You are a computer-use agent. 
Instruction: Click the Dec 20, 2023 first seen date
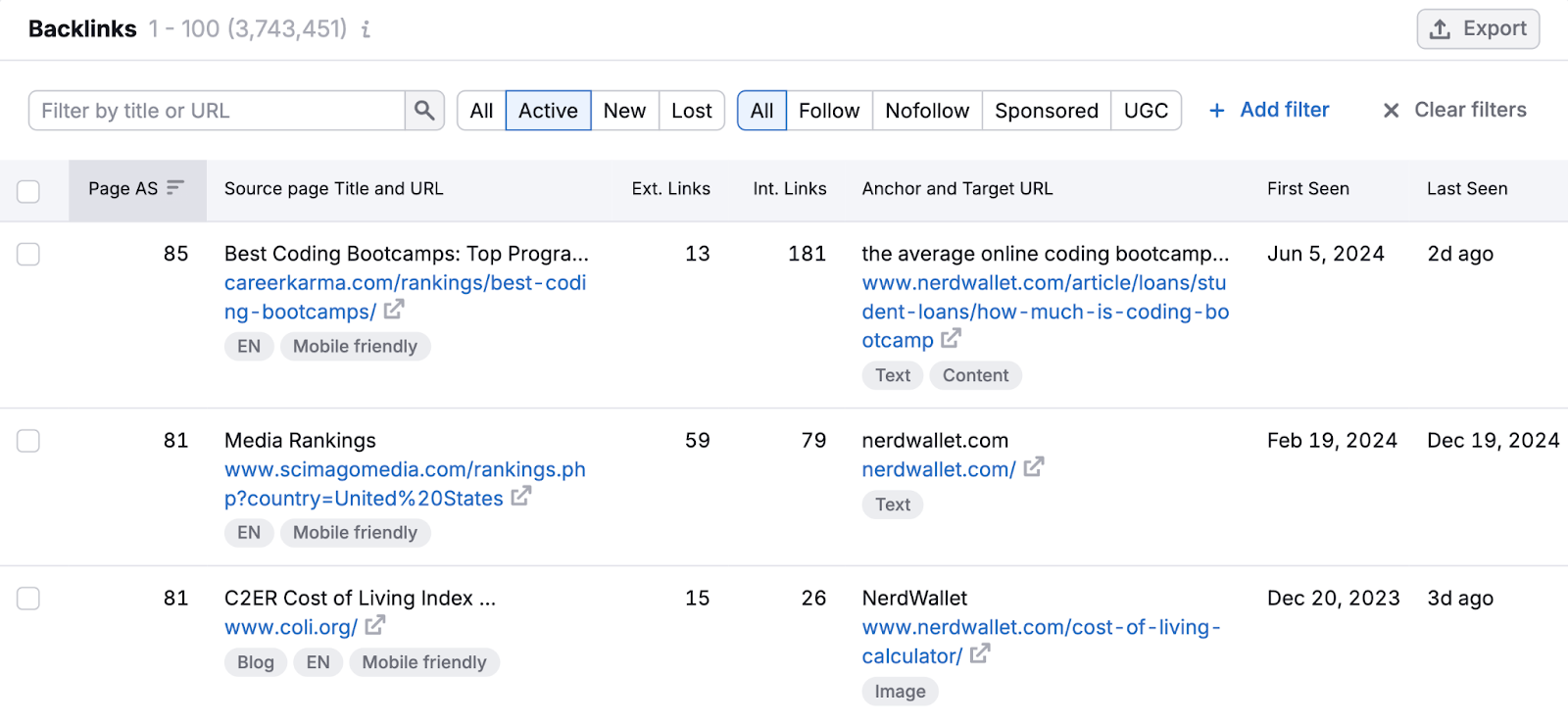[x=1333, y=598]
